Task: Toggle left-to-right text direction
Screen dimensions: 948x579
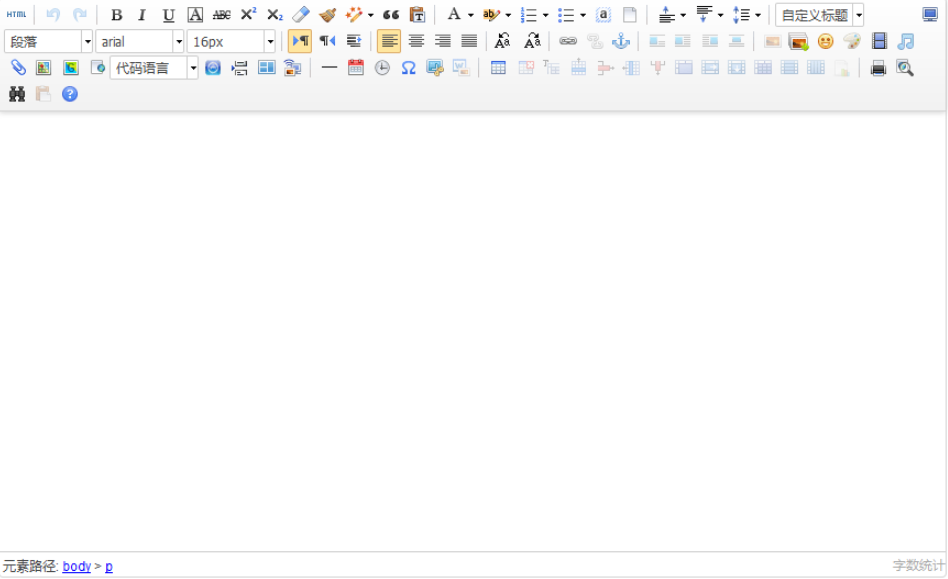Action: (x=300, y=41)
